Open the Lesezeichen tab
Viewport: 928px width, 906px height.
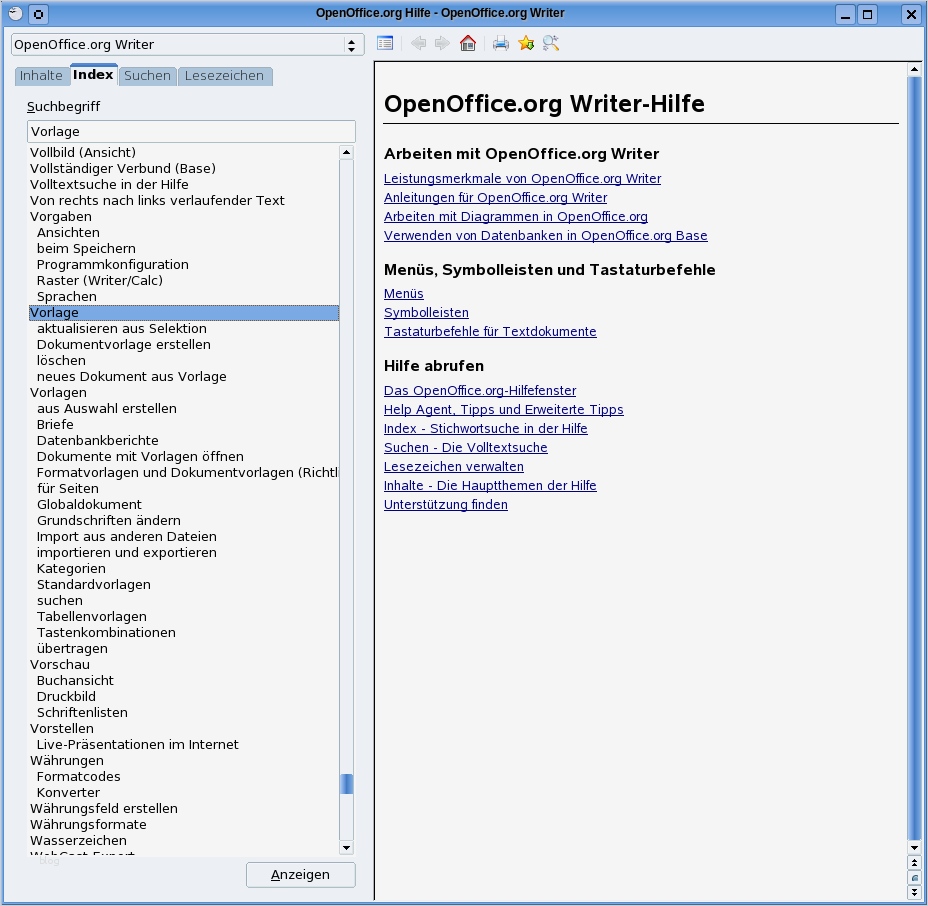[224, 76]
